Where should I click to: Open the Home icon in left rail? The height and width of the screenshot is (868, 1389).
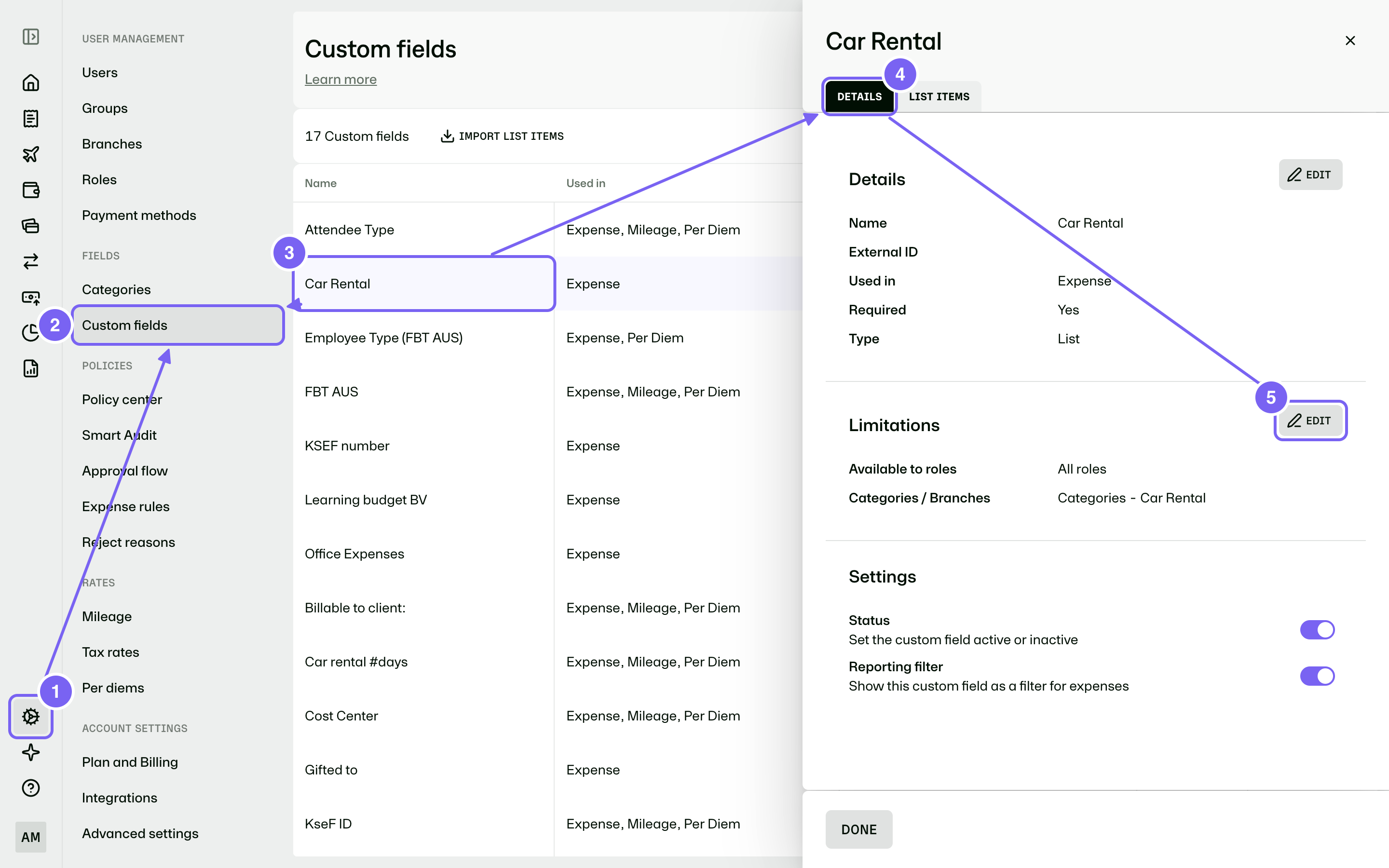click(x=31, y=82)
